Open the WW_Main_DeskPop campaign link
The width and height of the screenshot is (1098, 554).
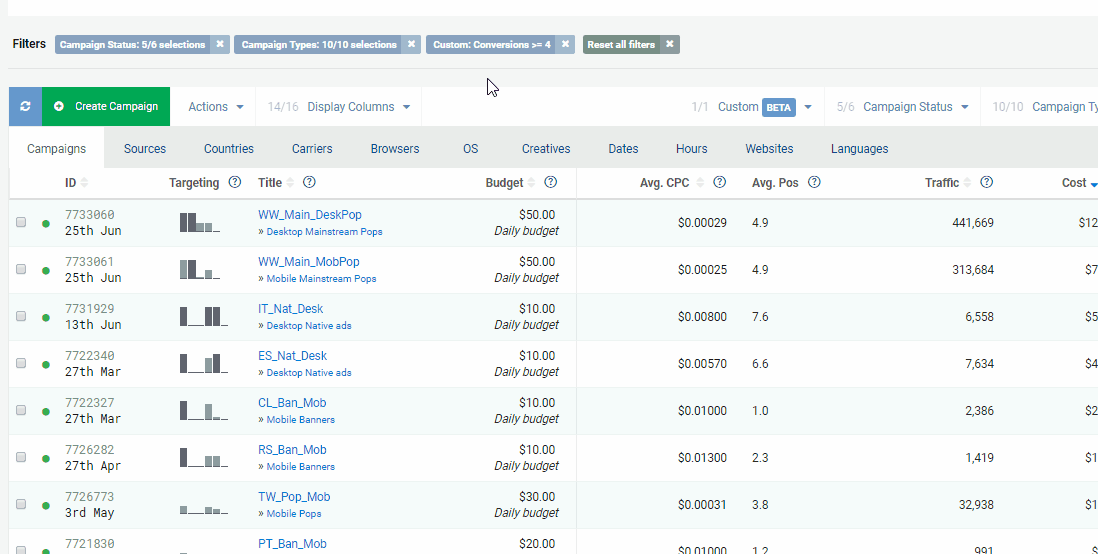pyautogui.click(x=310, y=214)
